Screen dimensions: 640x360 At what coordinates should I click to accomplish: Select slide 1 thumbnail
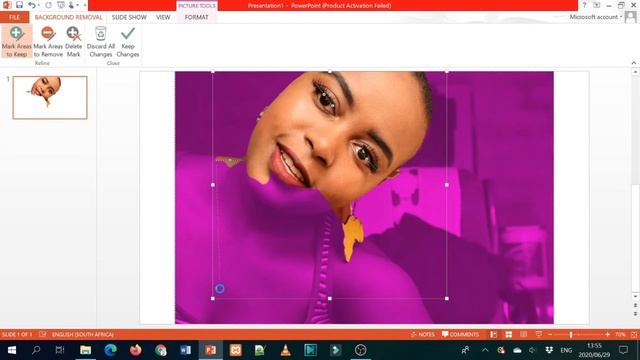50,98
